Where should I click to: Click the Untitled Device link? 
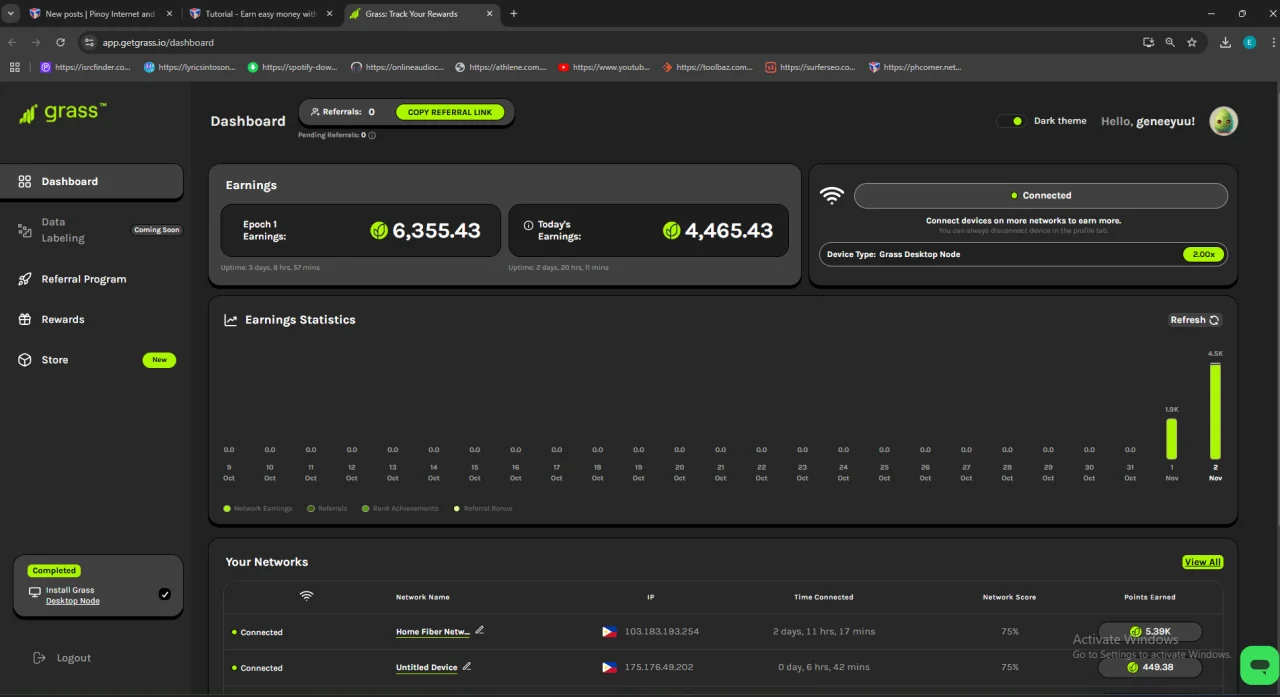(x=427, y=667)
